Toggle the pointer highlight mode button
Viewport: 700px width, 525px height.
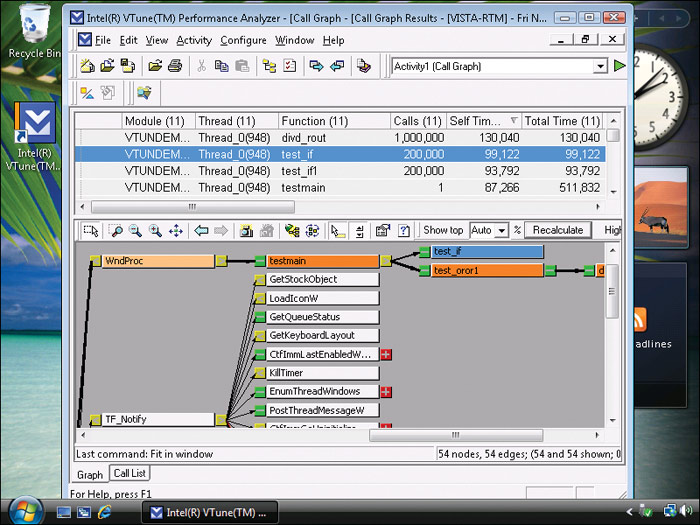tap(338, 230)
